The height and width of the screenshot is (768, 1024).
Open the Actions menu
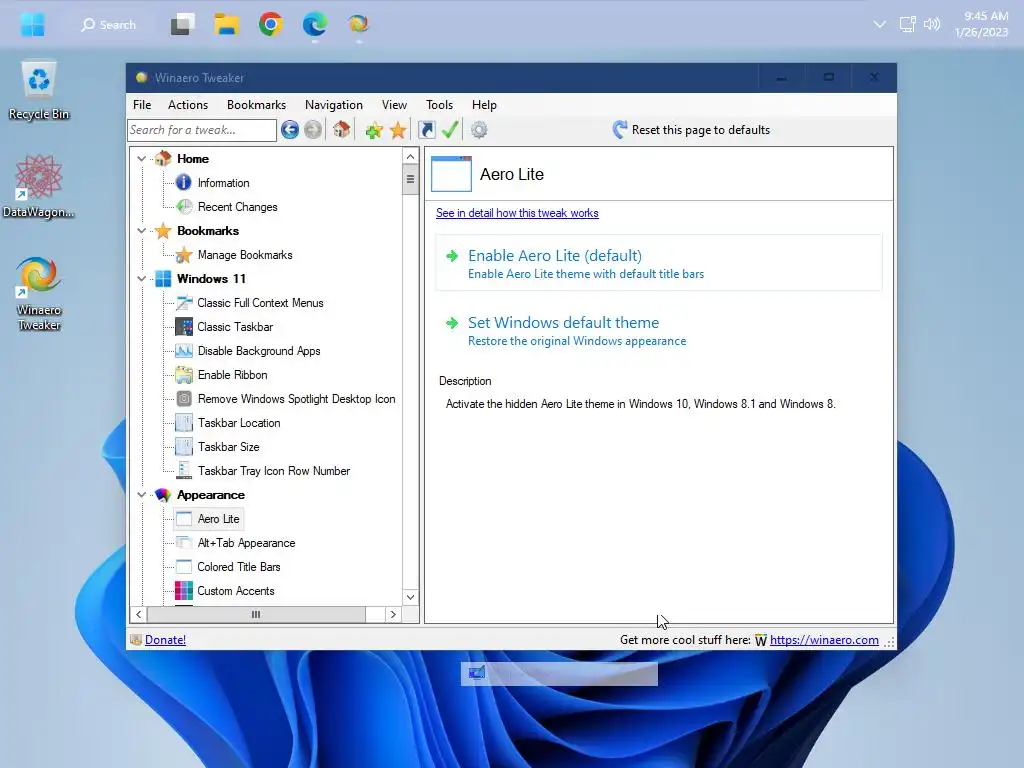(188, 105)
